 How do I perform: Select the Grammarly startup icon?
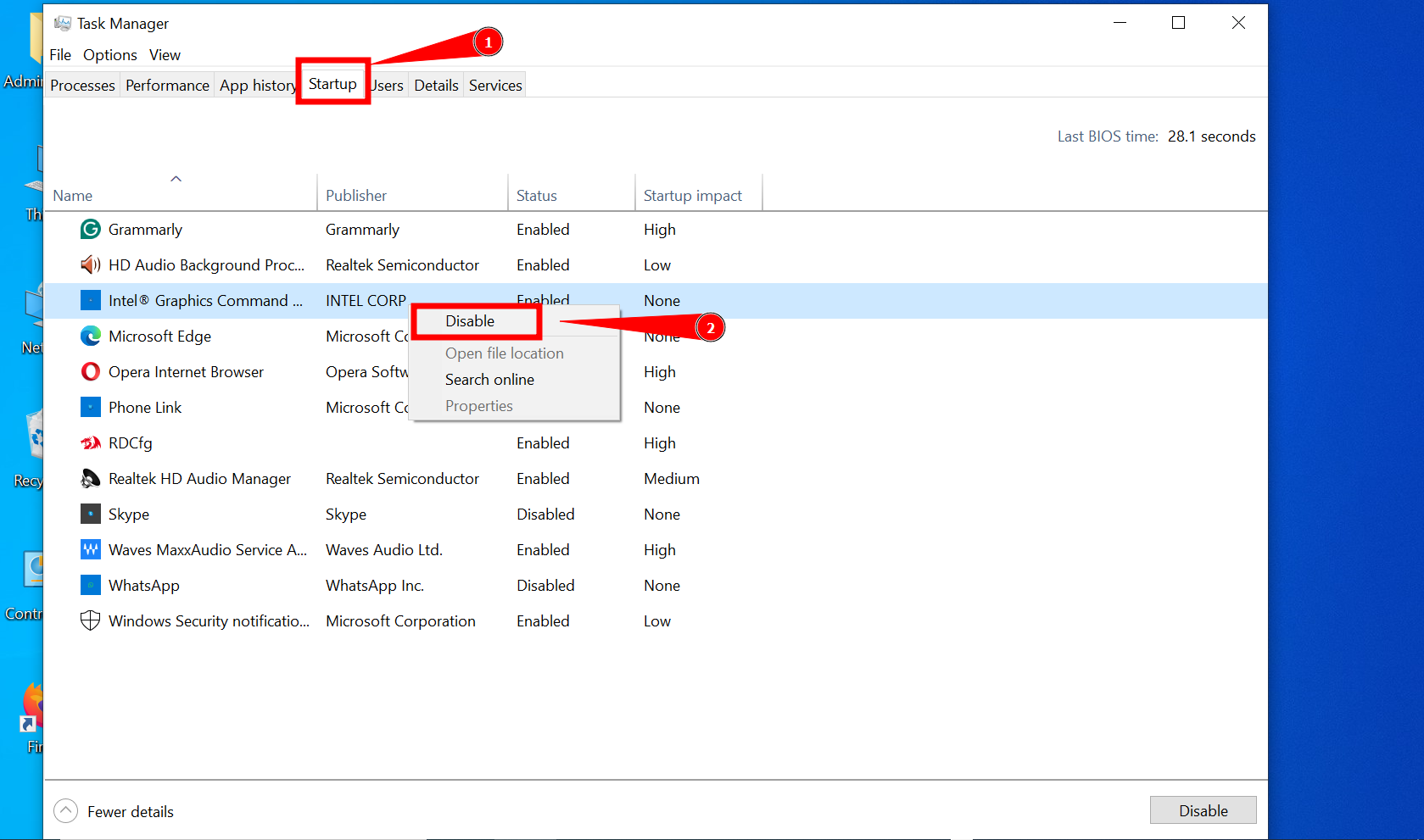(x=91, y=229)
